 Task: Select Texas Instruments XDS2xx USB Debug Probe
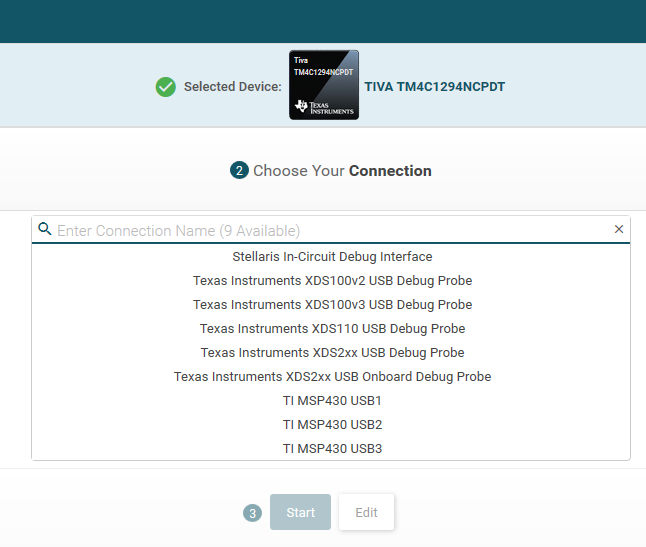pos(332,353)
